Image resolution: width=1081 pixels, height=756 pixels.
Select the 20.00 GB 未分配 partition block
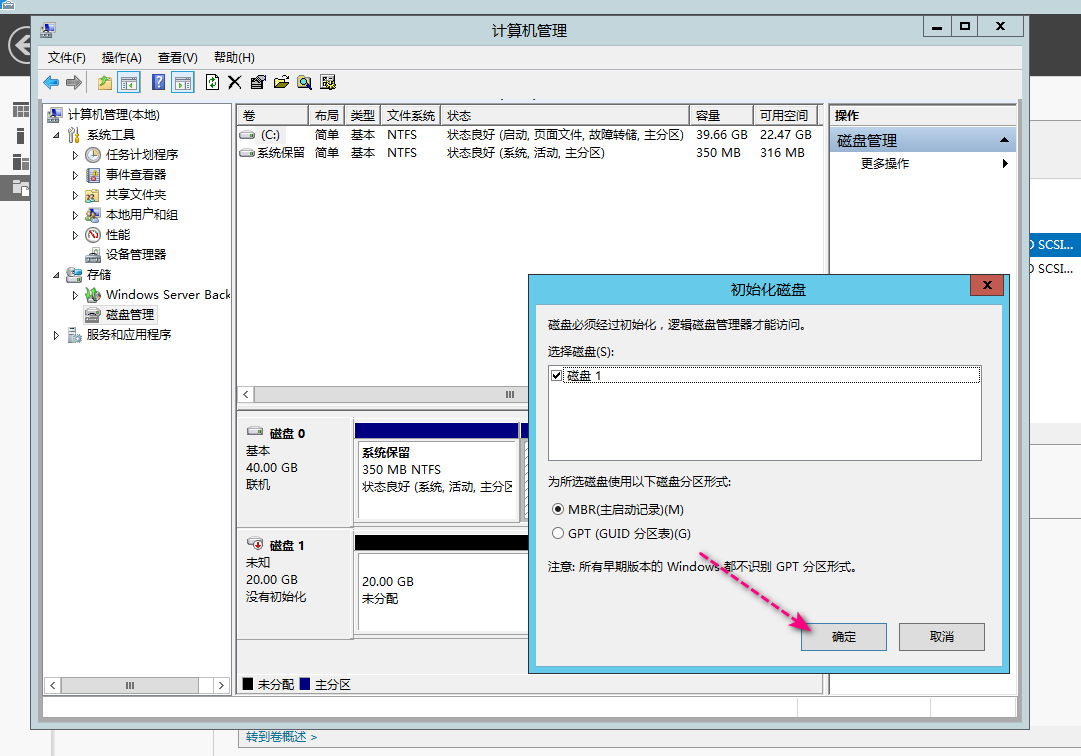coord(442,591)
